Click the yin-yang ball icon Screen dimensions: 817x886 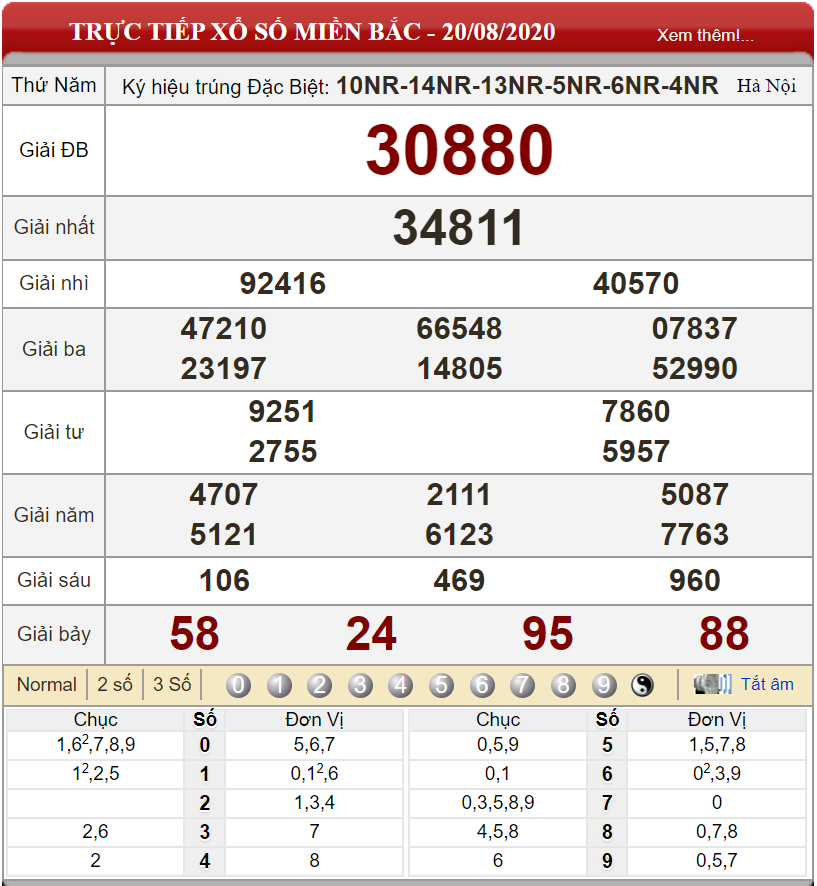(x=642, y=685)
